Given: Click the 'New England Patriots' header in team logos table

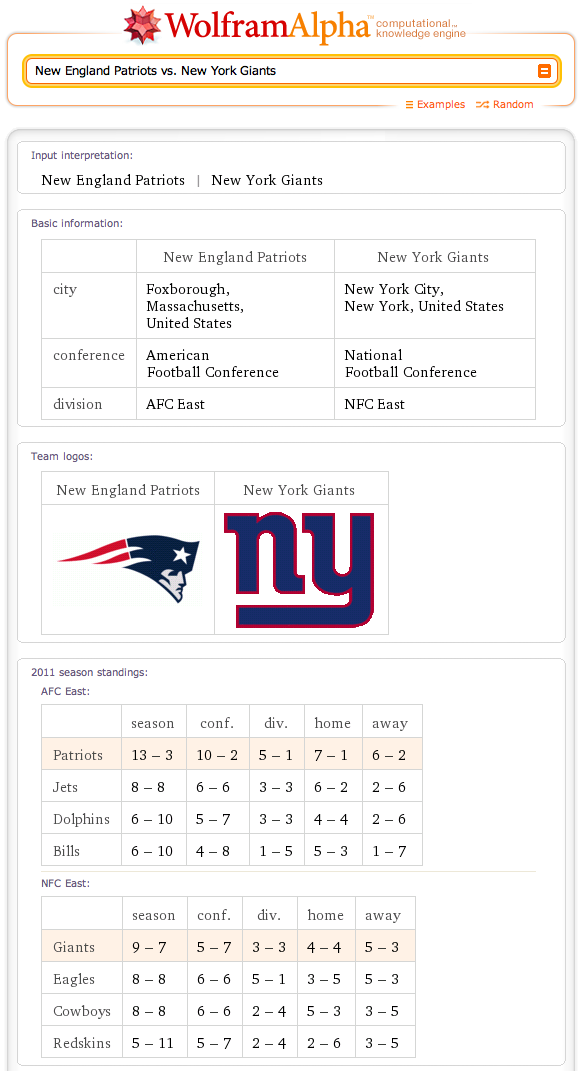Looking at the screenshot, I should (x=128, y=490).
